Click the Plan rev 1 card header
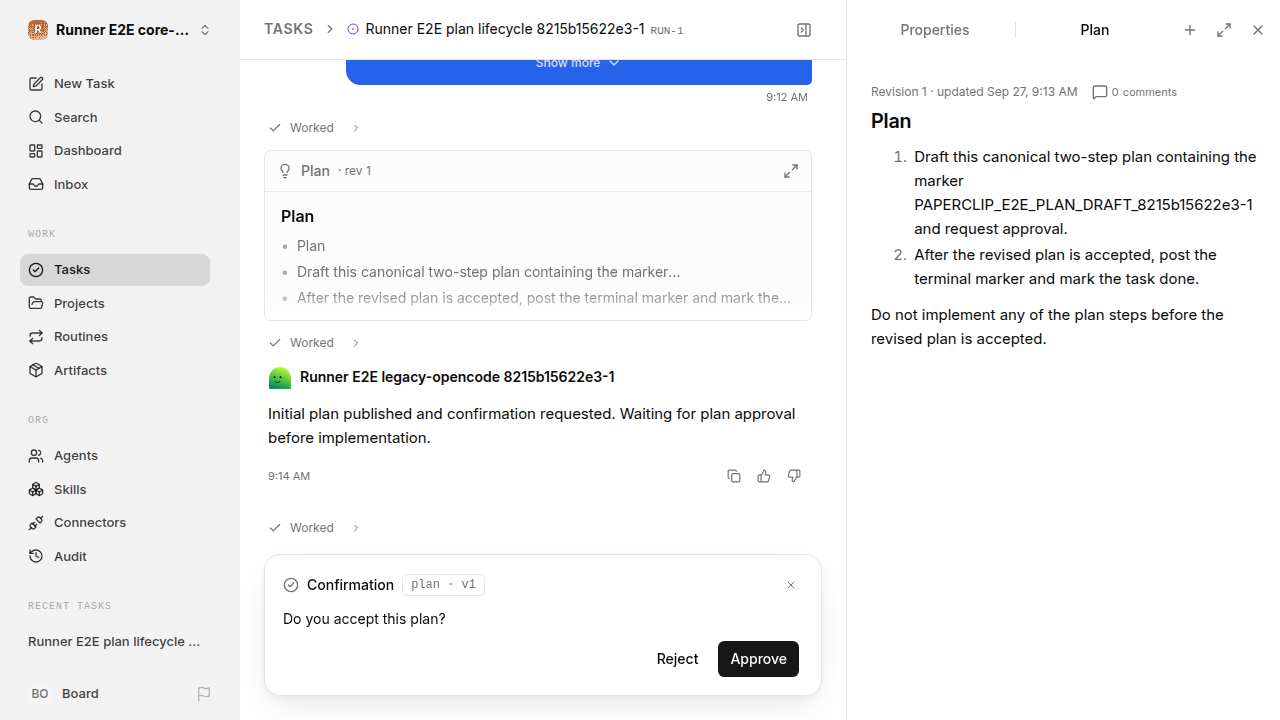This screenshot has width=1280, height=720. point(538,171)
